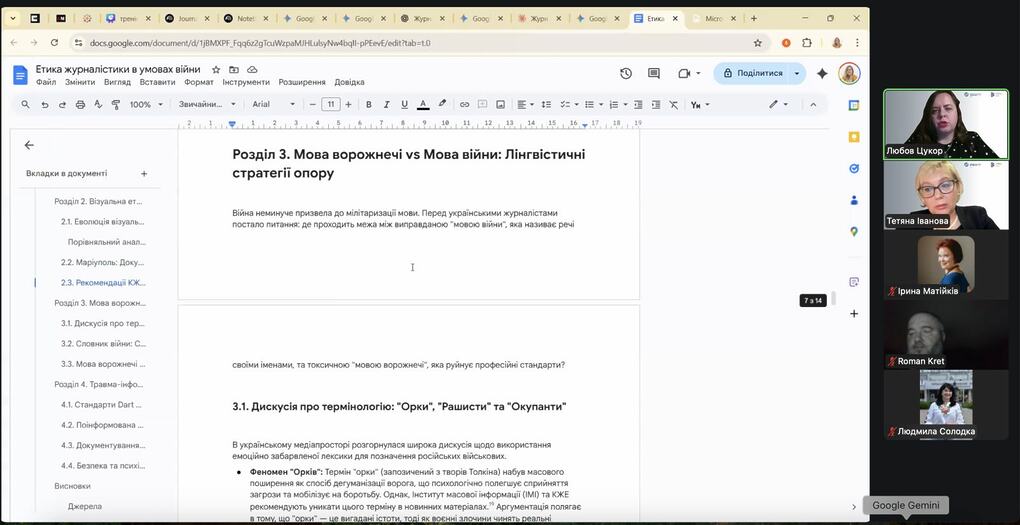Go to outline item 3.1. Дискусія про тер...
The height and width of the screenshot is (525, 1020).
point(102,323)
